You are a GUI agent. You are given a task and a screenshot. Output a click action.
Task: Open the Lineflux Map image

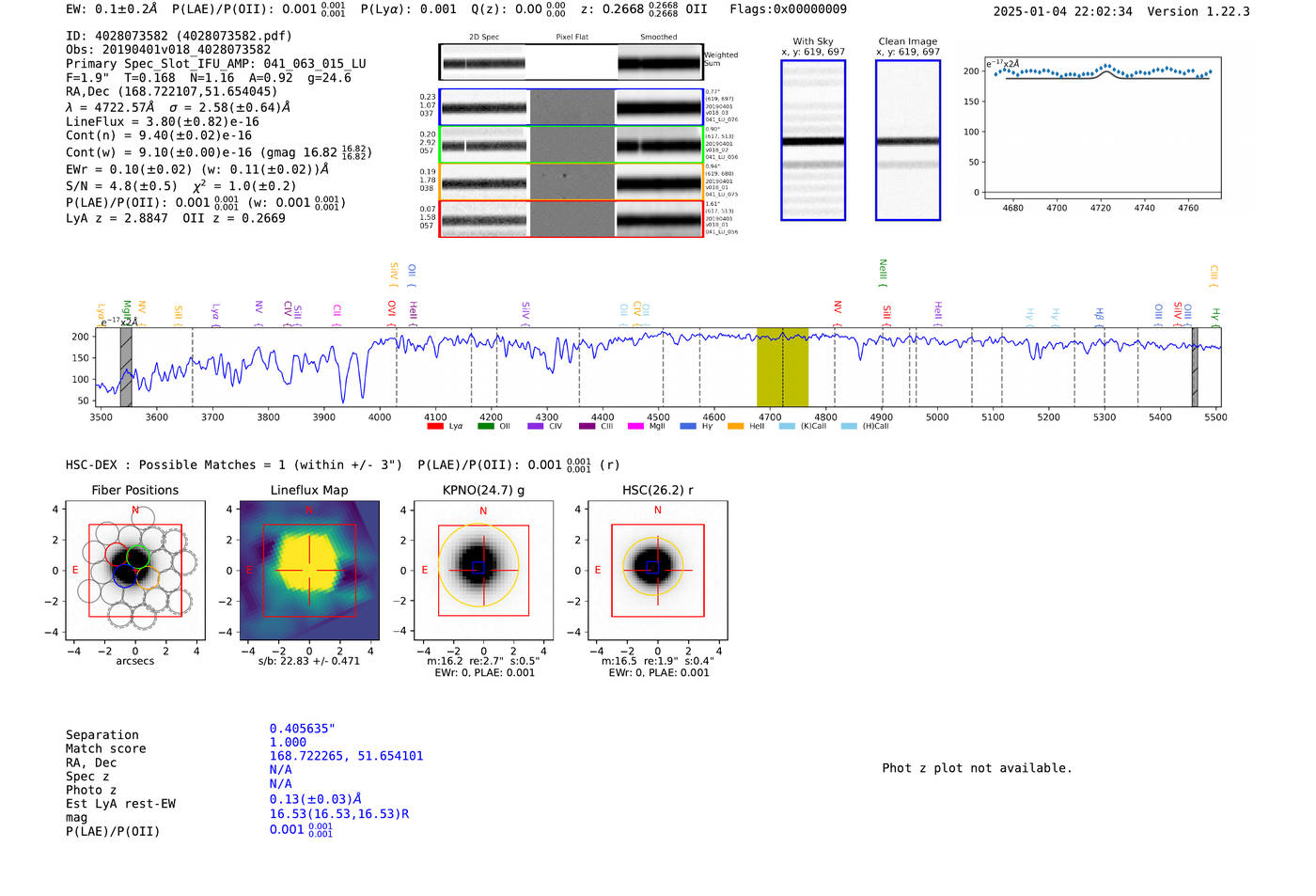(x=309, y=571)
